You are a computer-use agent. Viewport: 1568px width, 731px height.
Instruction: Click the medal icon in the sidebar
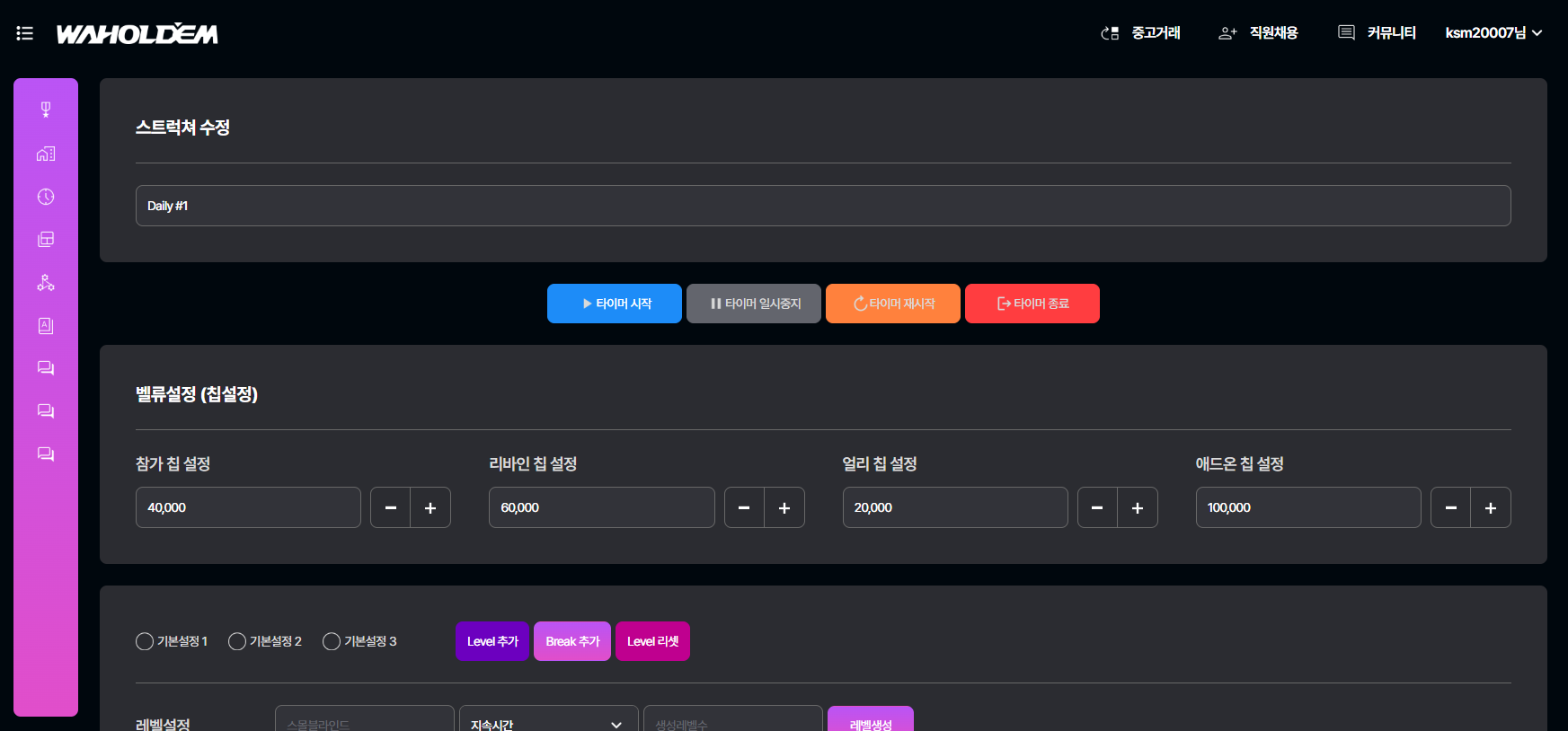[x=46, y=110]
